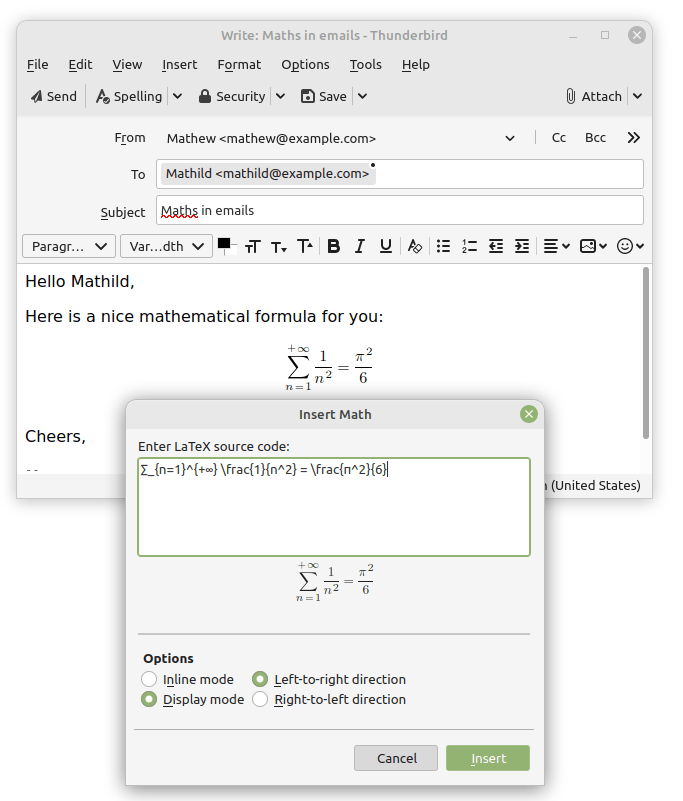The width and height of the screenshot is (683, 801).
Task: Open the Format menu
Action: click(239, 64)
